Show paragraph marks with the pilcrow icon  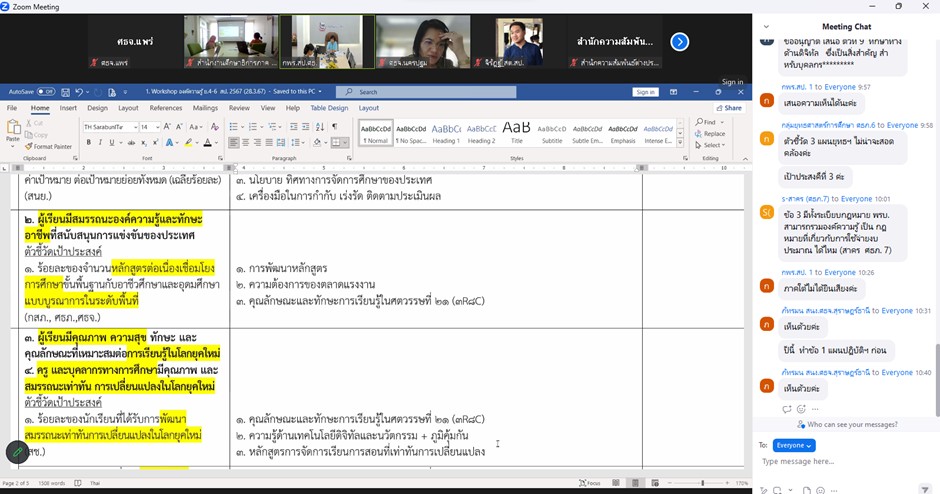[x=334, y=127]
